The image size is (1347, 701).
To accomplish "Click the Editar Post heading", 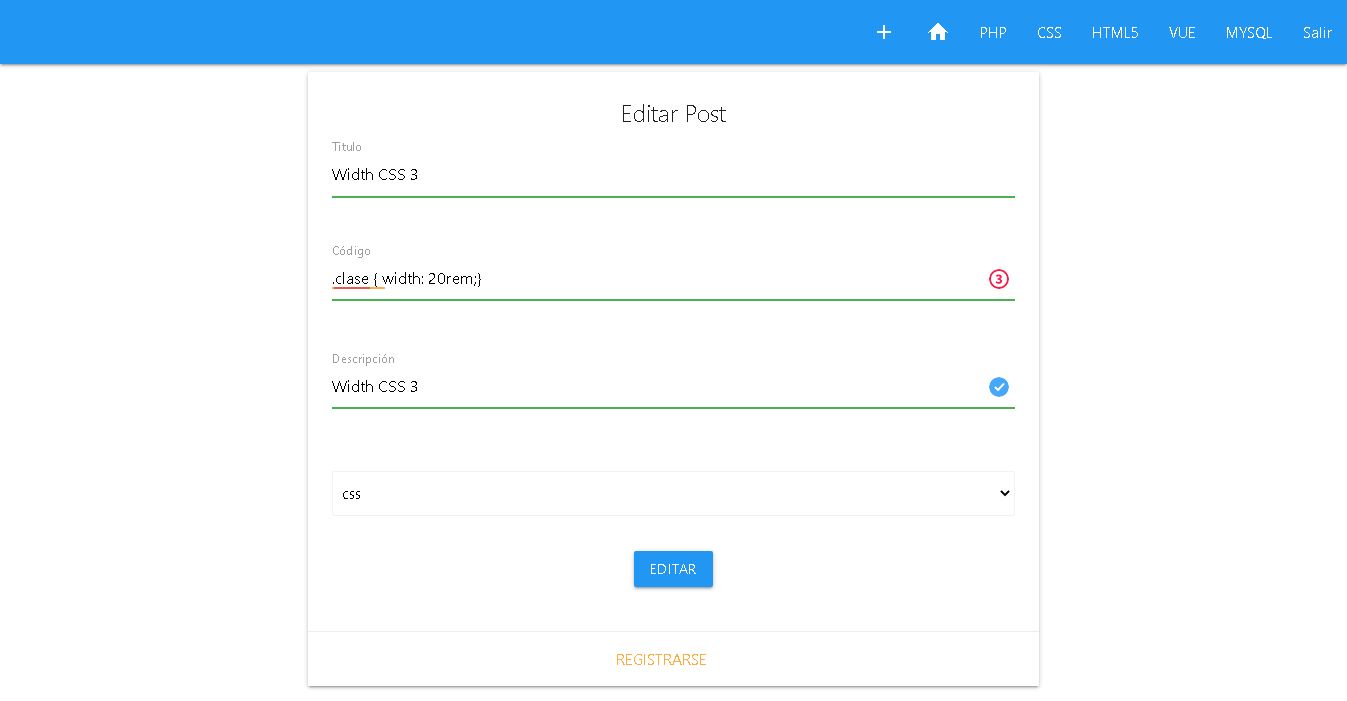I will [673, 114].
